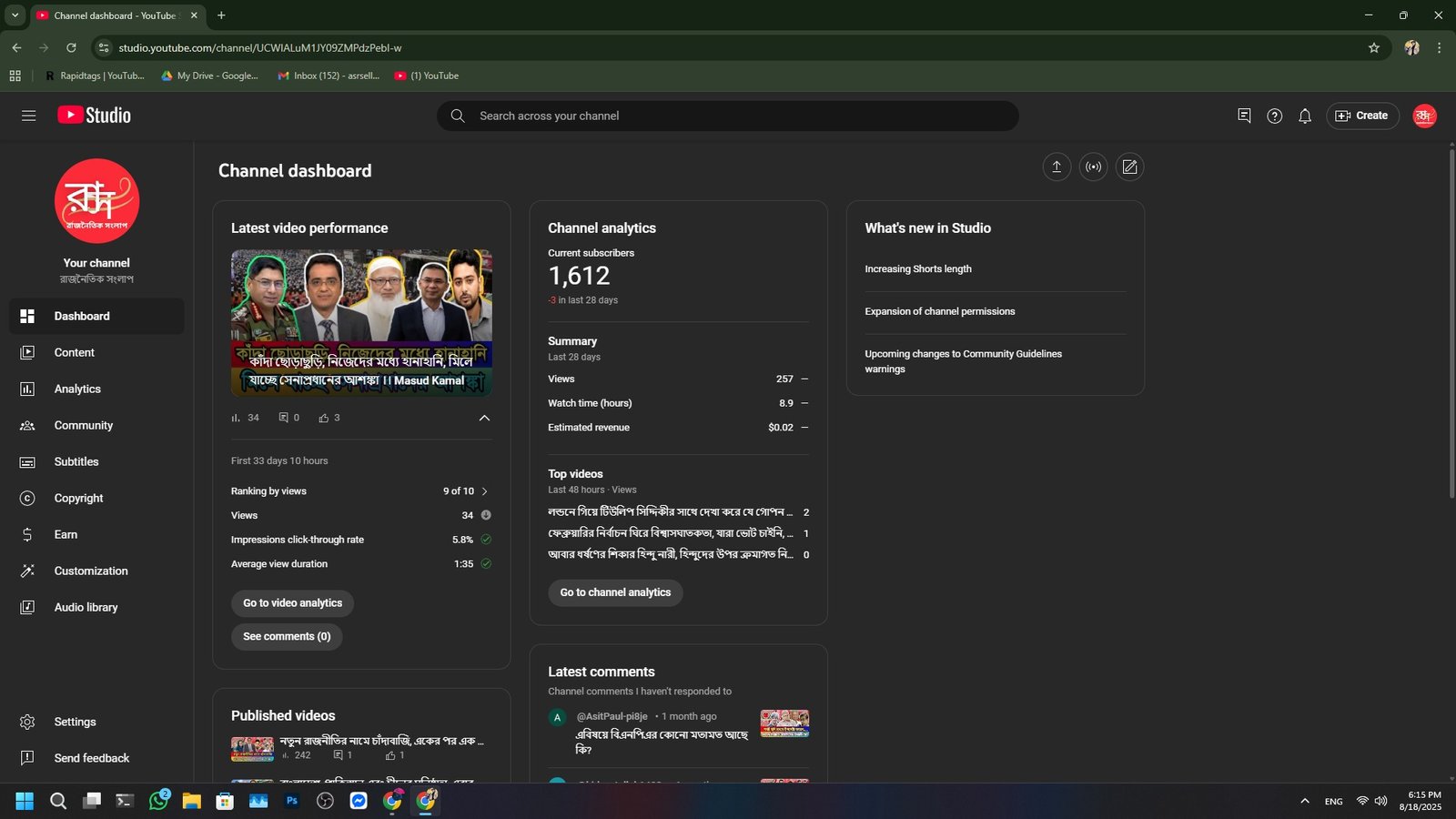The image size is (1456, 819).
Task: Click the Search across your channel field
Action: click(x=728, y=116)
